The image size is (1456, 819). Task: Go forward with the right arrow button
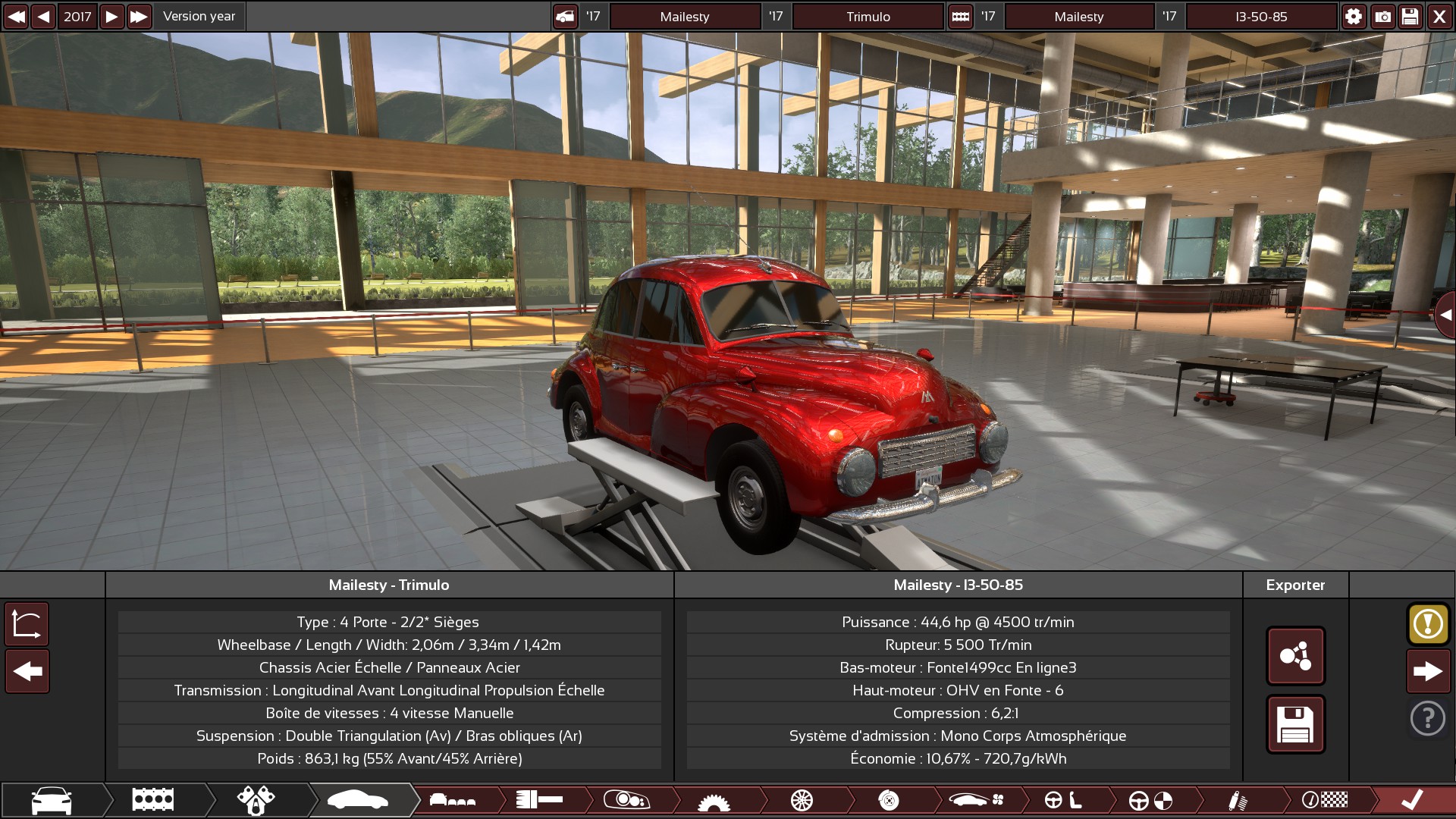(x=1428, y=671)
